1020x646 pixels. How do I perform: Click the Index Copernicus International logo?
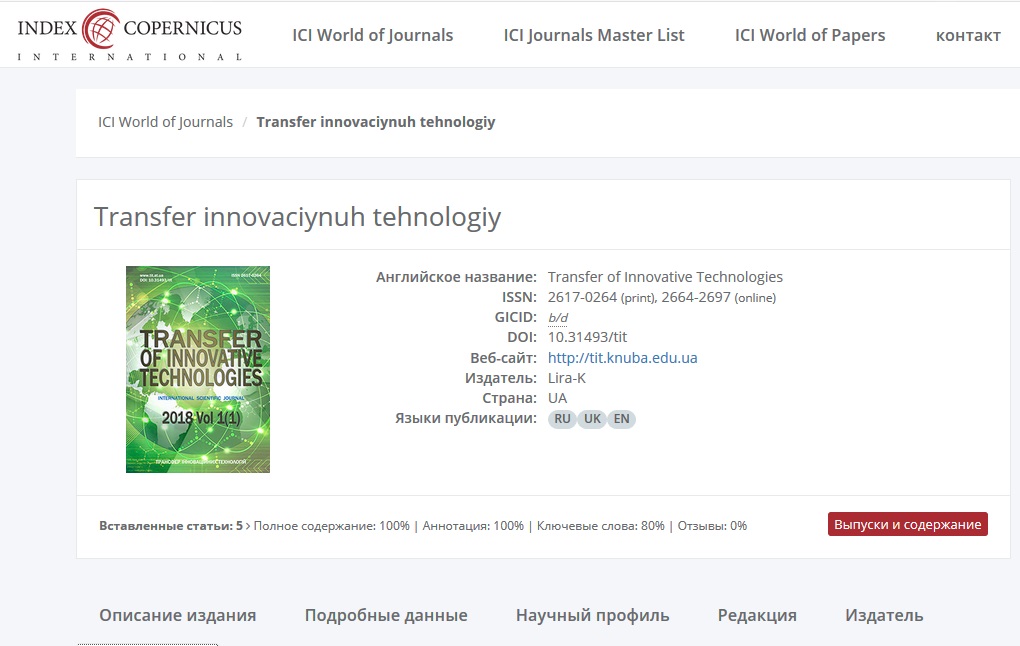click(x=129, y=34)
